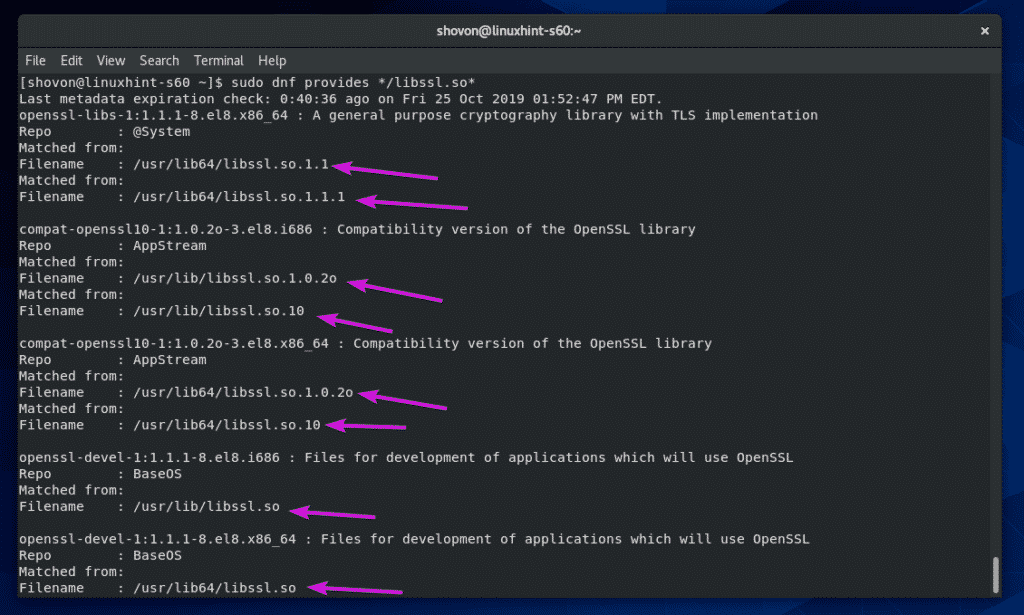Click the /usr/lib64/libssl.so.1.1 filename text
Viewport: 1024px width, 615px height.
click(x=231, y=165)
